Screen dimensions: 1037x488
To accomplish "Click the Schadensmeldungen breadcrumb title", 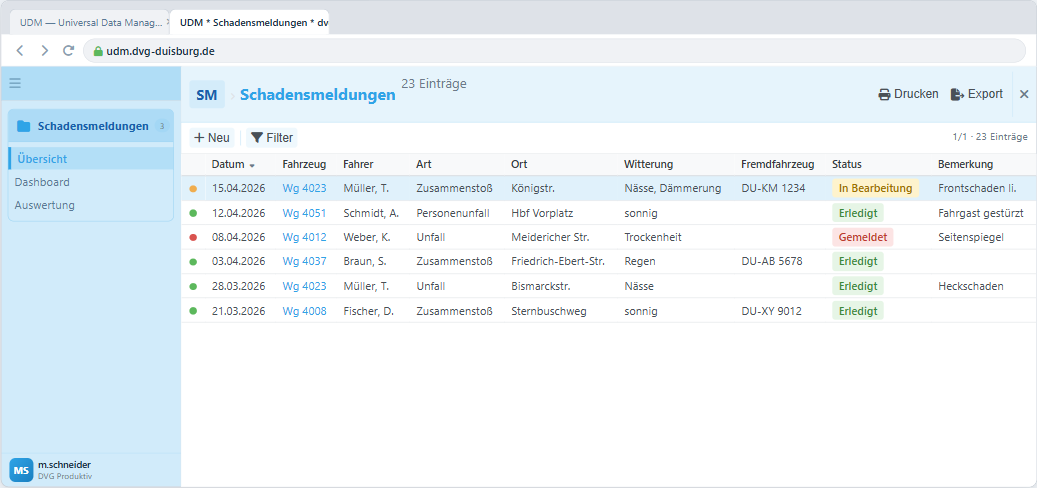I will coord(317,95).
